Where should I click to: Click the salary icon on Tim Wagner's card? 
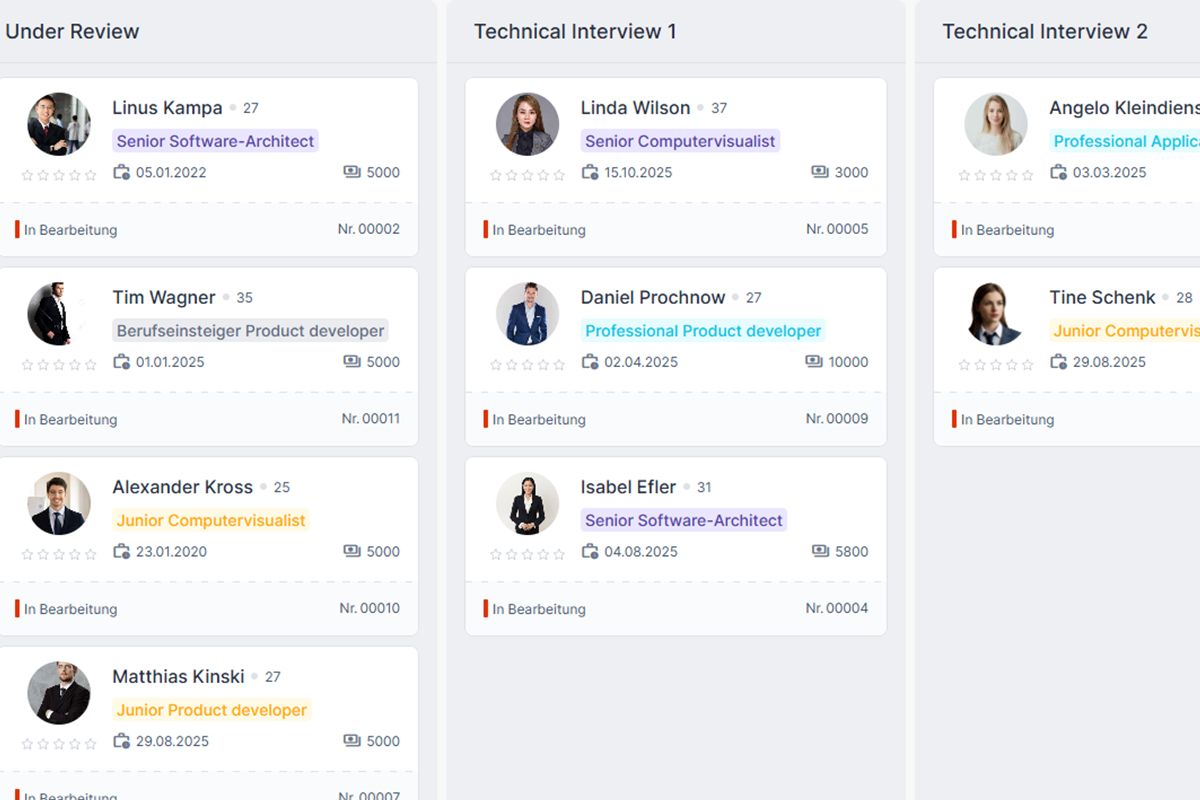352,362
